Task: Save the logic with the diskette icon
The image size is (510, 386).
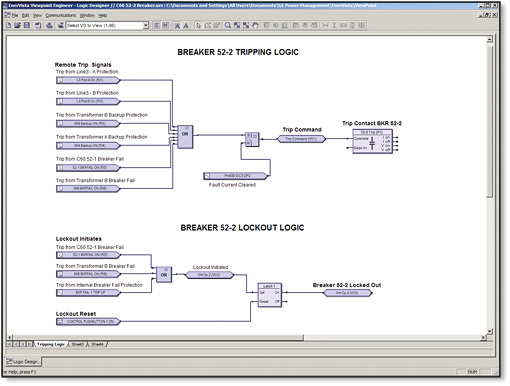Action: click(x=27, y=25)
